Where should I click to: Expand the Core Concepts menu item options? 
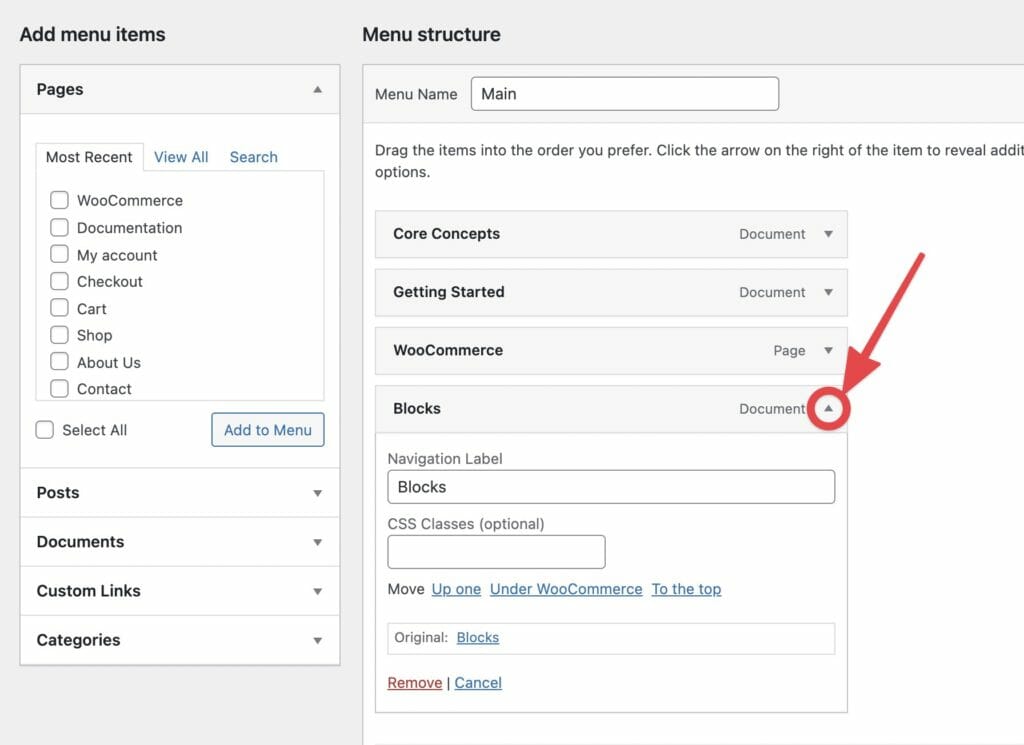828,234
